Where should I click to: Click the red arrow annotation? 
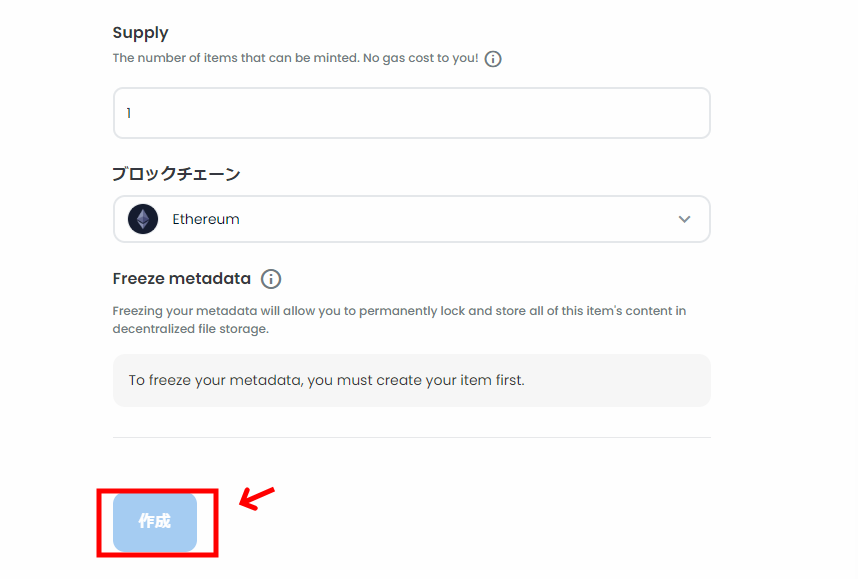tap(257, 497)
